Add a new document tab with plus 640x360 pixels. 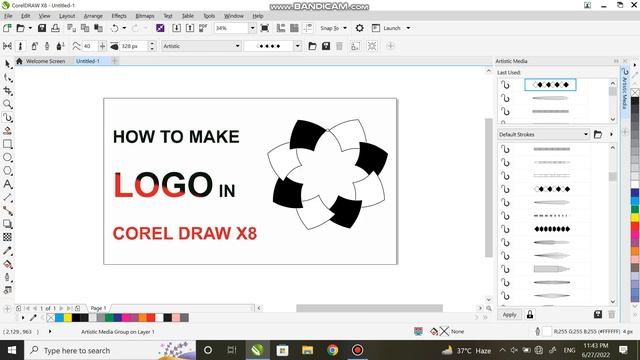click(x=115, y=61)
